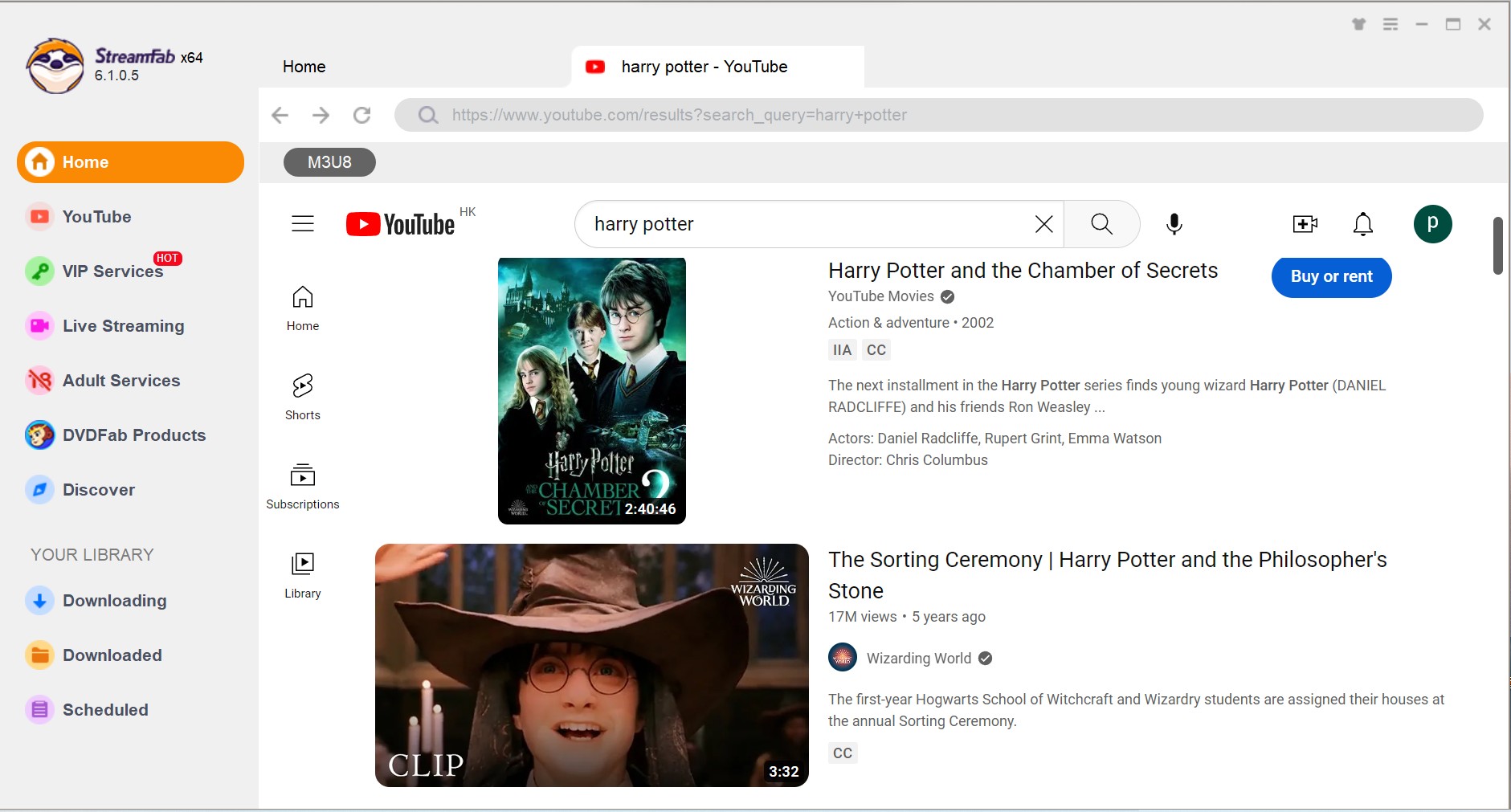Viewport: 1511px width, 812px height.
Task: Open the YouTube Movies channel link
Action: [881, 296]
